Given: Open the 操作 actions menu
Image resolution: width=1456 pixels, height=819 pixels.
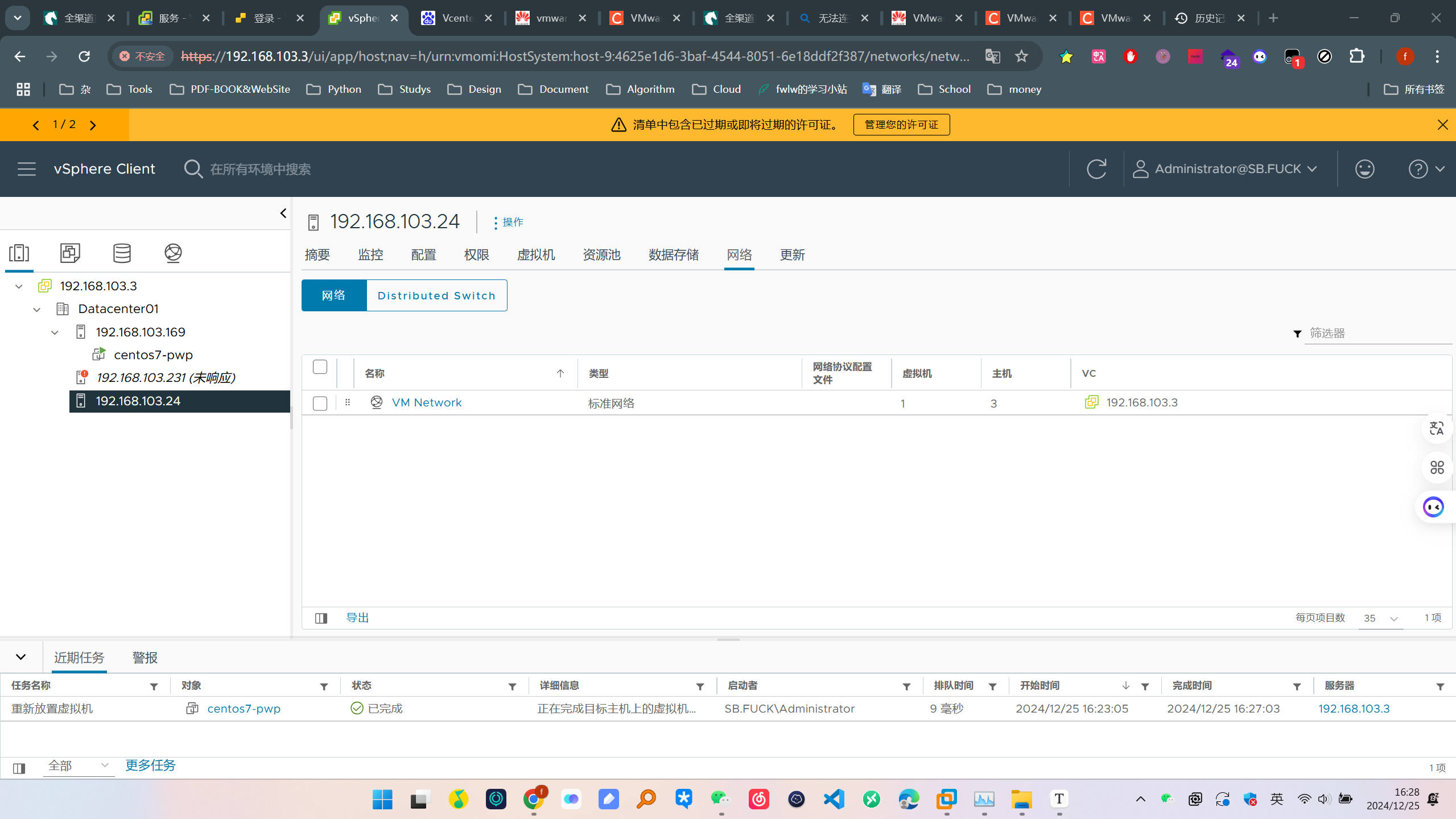Looking at the screenshot, I should 508,222.
